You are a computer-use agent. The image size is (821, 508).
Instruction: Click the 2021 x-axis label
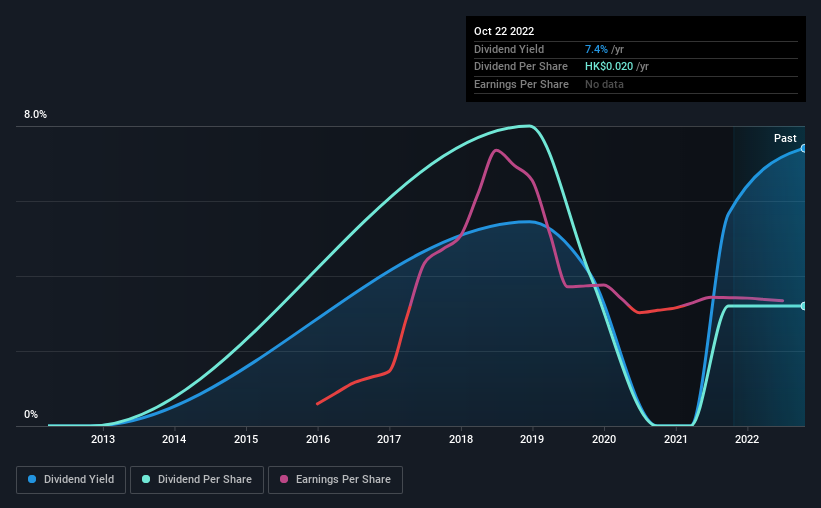[675, 439]
